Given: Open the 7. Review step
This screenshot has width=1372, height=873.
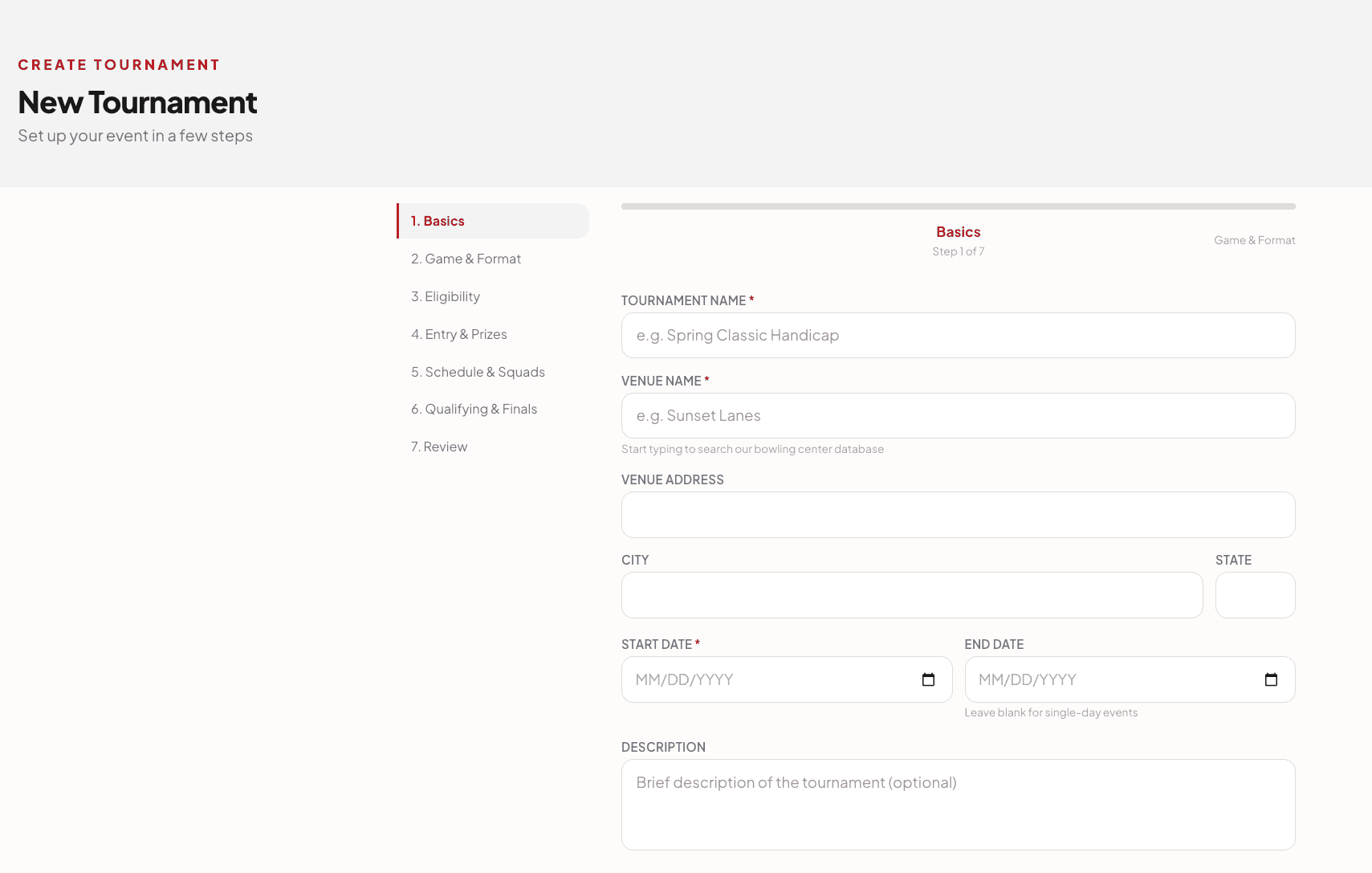Looking at the screenshot, I should pos(493,447).
